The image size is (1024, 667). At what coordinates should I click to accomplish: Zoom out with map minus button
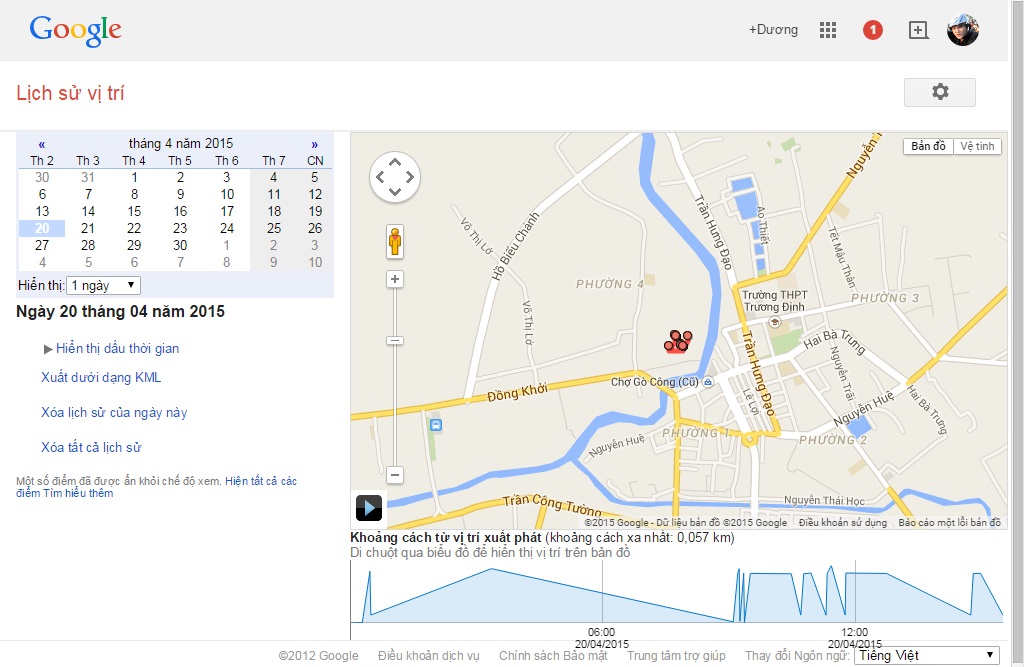[x=395, y=475]
